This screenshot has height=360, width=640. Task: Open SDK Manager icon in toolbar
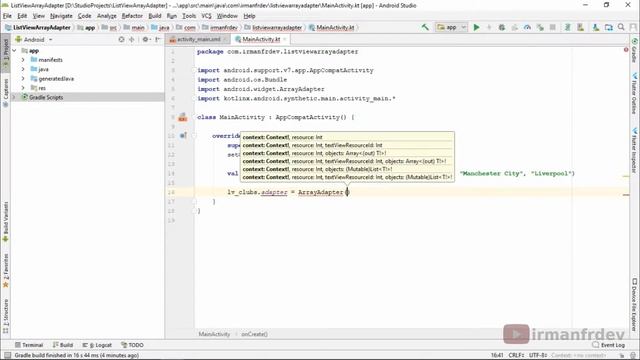click(596, 27)
